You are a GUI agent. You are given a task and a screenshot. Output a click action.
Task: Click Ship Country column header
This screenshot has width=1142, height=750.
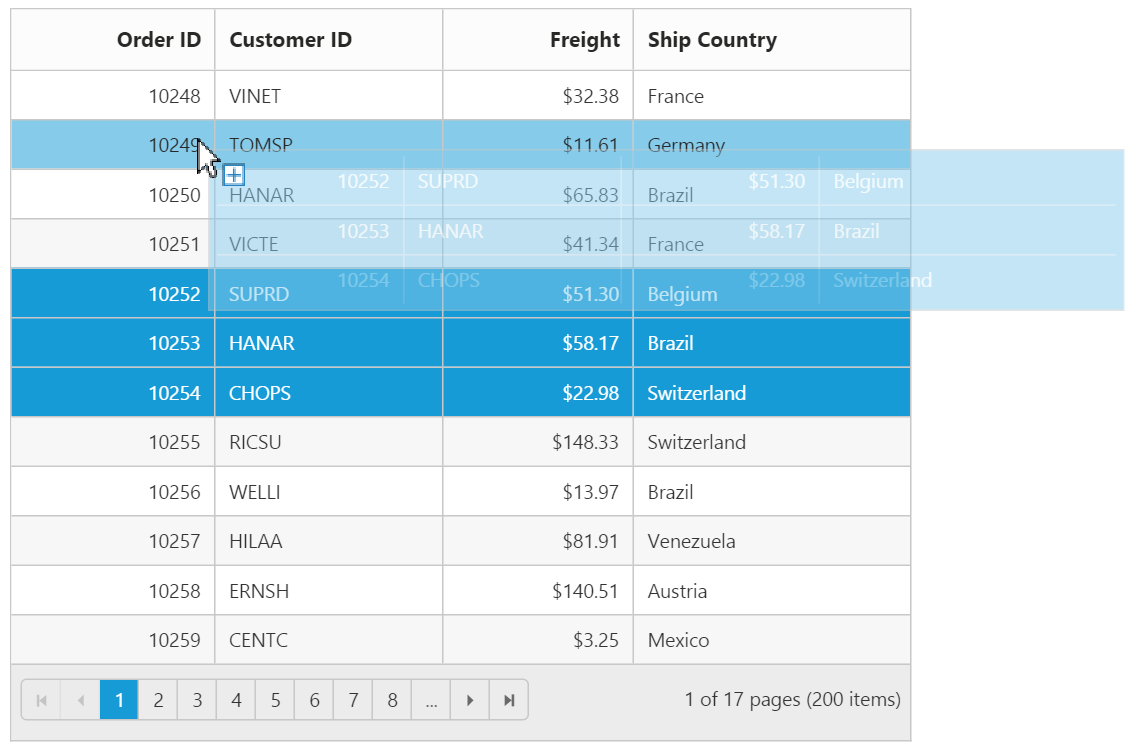(x=712, y=40)
